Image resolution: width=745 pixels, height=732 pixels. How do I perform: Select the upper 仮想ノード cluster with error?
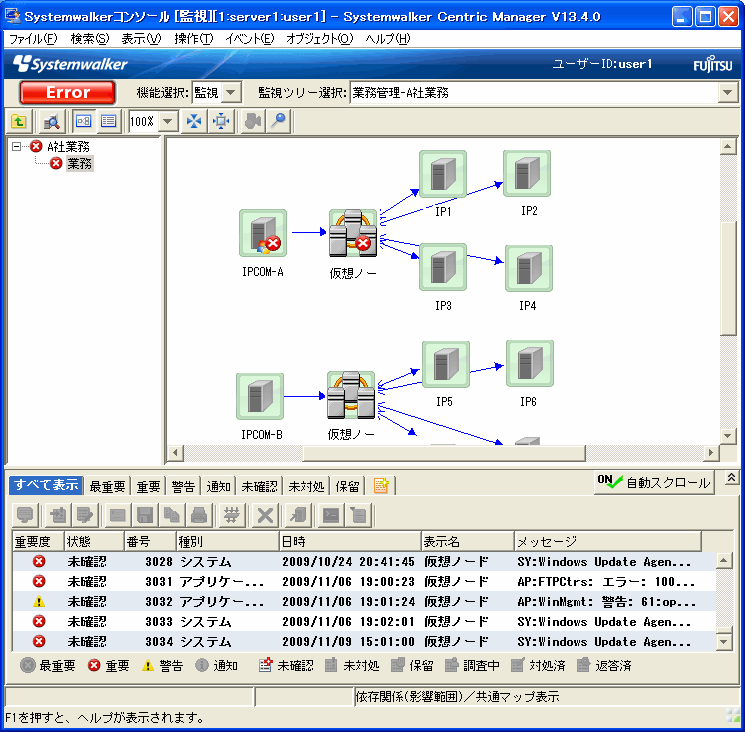click(x=353, y=233)
